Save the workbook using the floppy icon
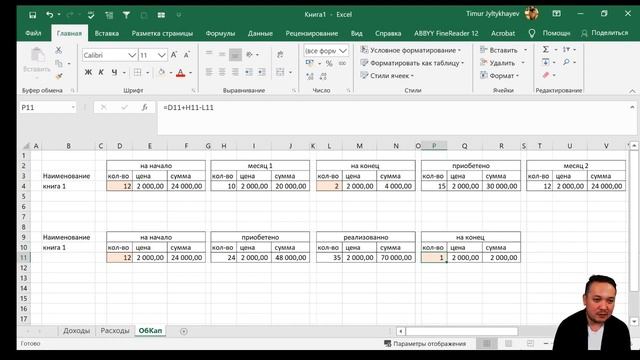 (x=33, y=15)
